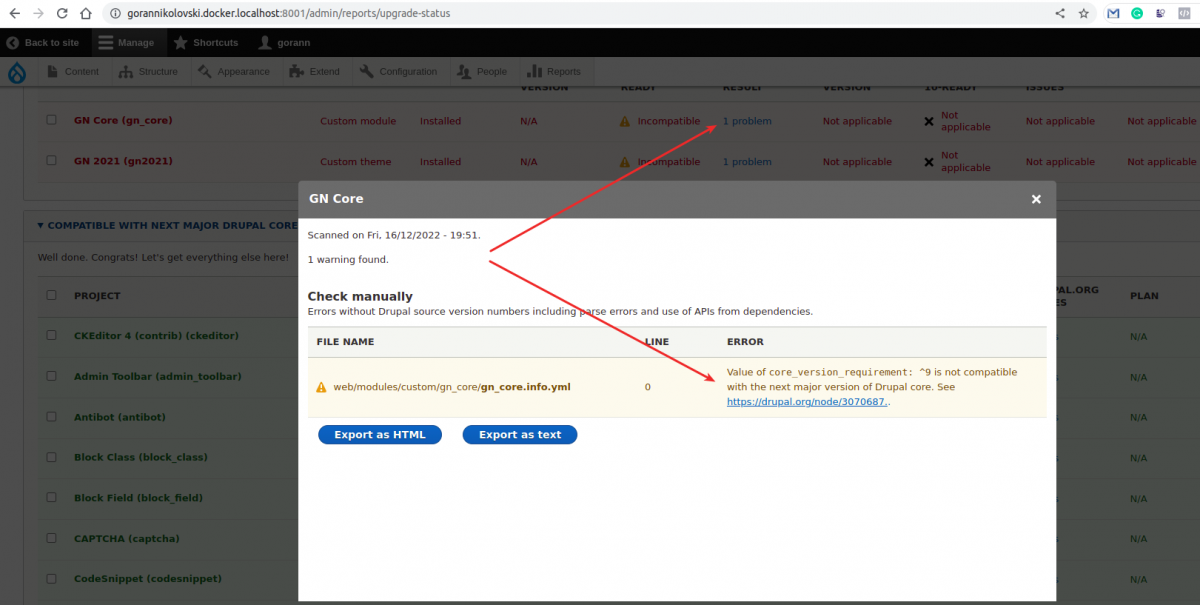Open the Content admin section
Screen dimensions: 1200x605
coord(72,72)
